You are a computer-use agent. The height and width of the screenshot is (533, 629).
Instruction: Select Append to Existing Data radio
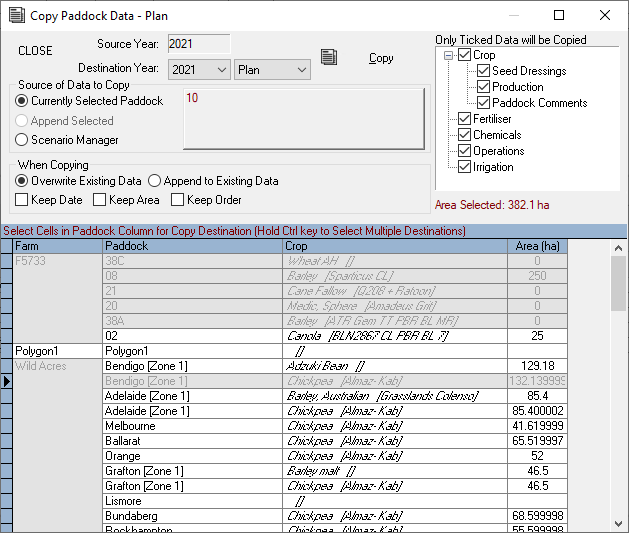(155, 181)
